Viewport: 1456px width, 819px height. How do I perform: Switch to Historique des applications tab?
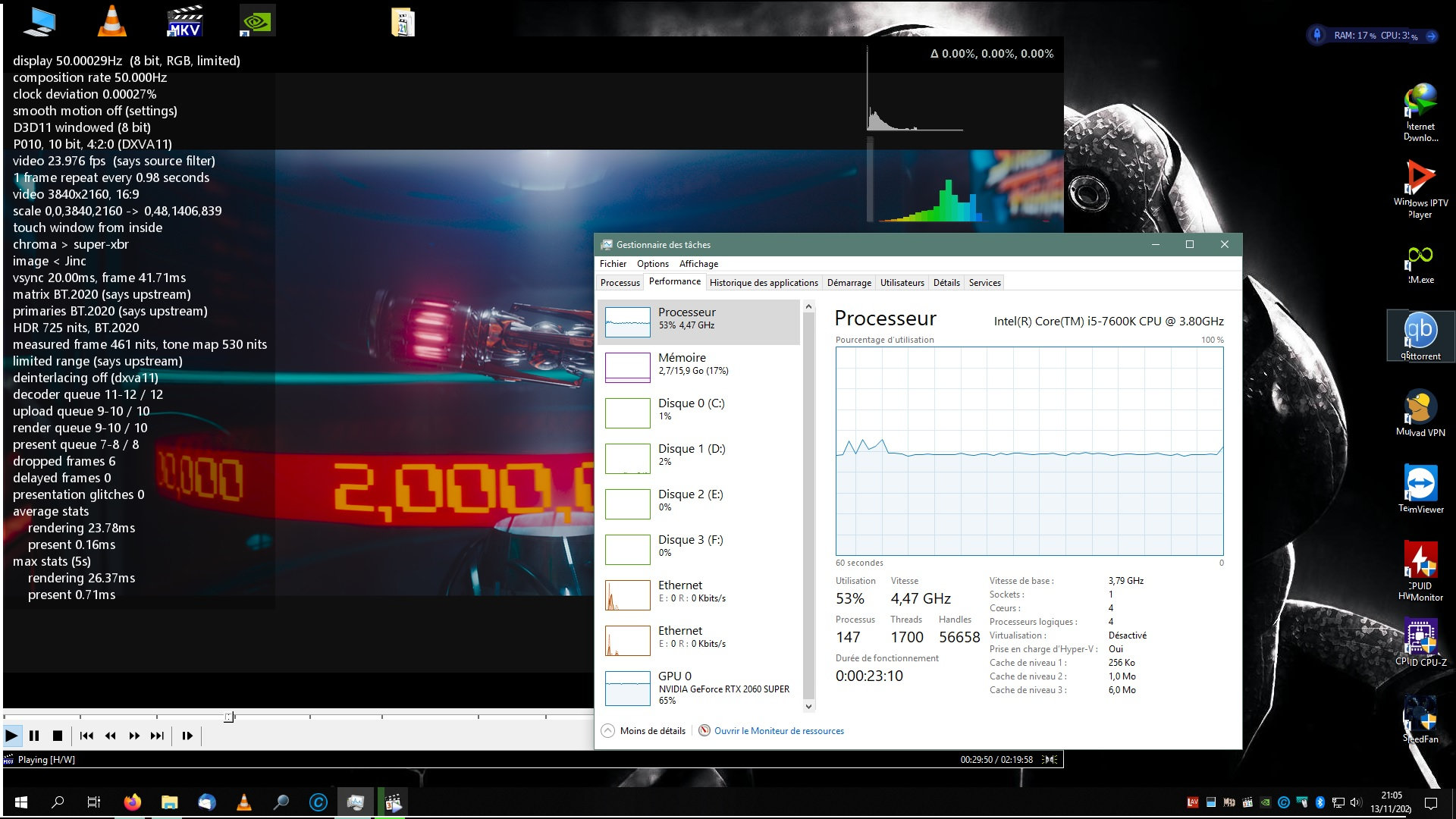(x=764, y=283)
